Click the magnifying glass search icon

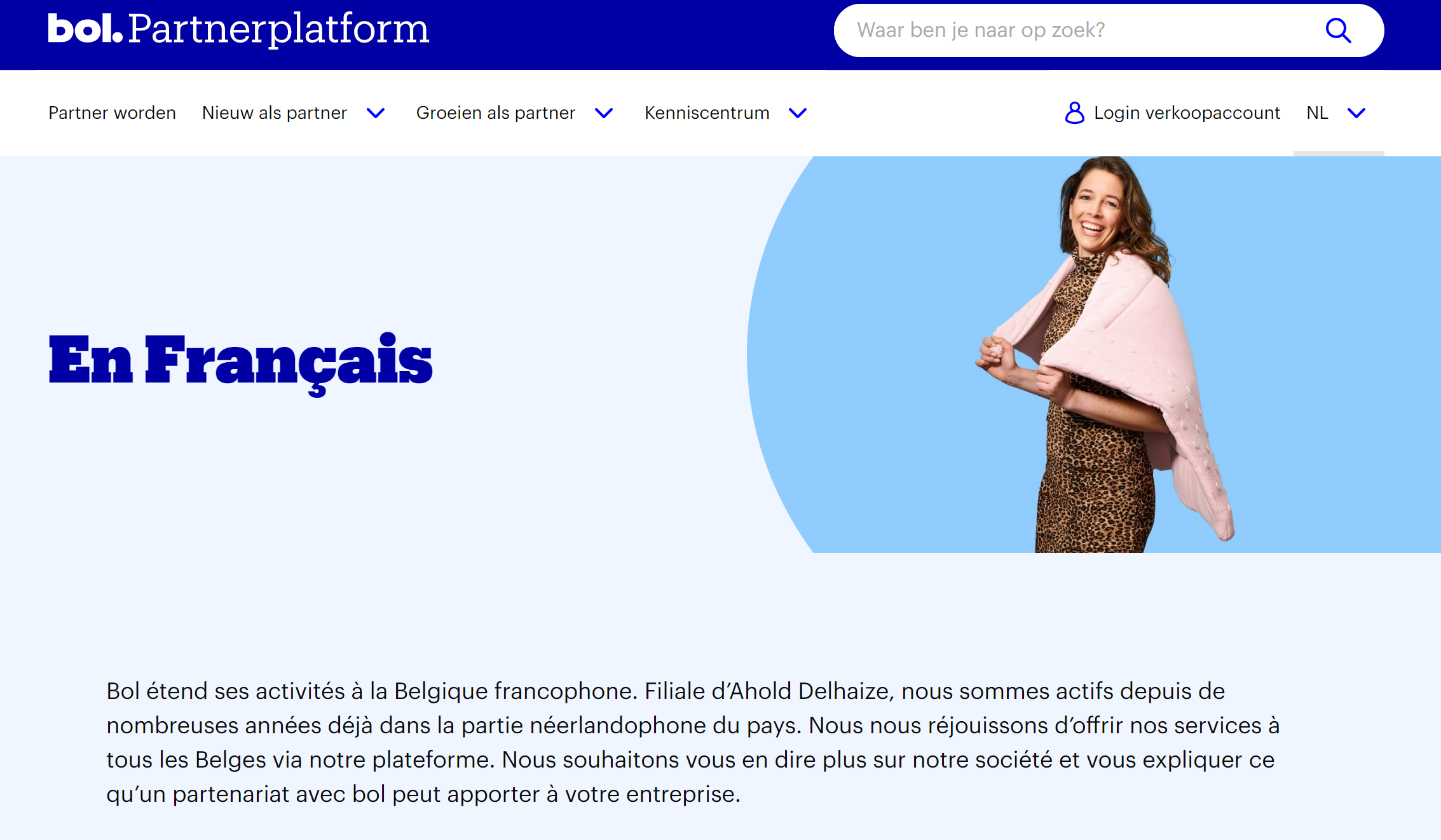(x=1338, y=30)
